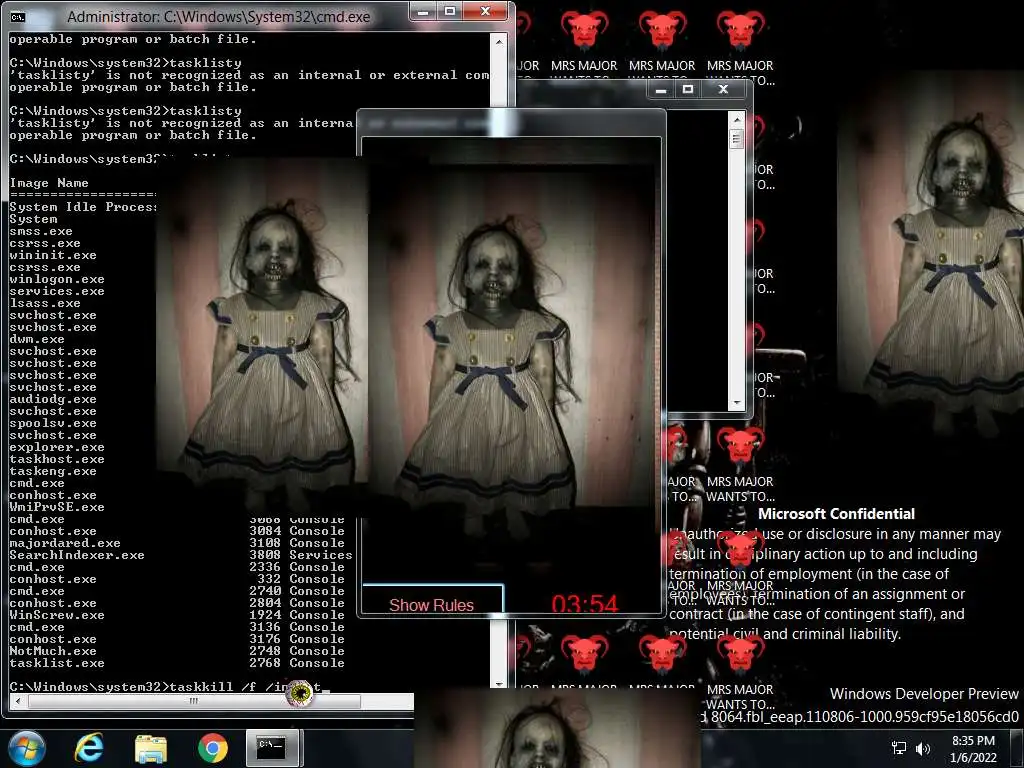Click PID 3108 next to majordared.exe
The width and height of the screenshot is (1024, 768).
click(265, 543)
